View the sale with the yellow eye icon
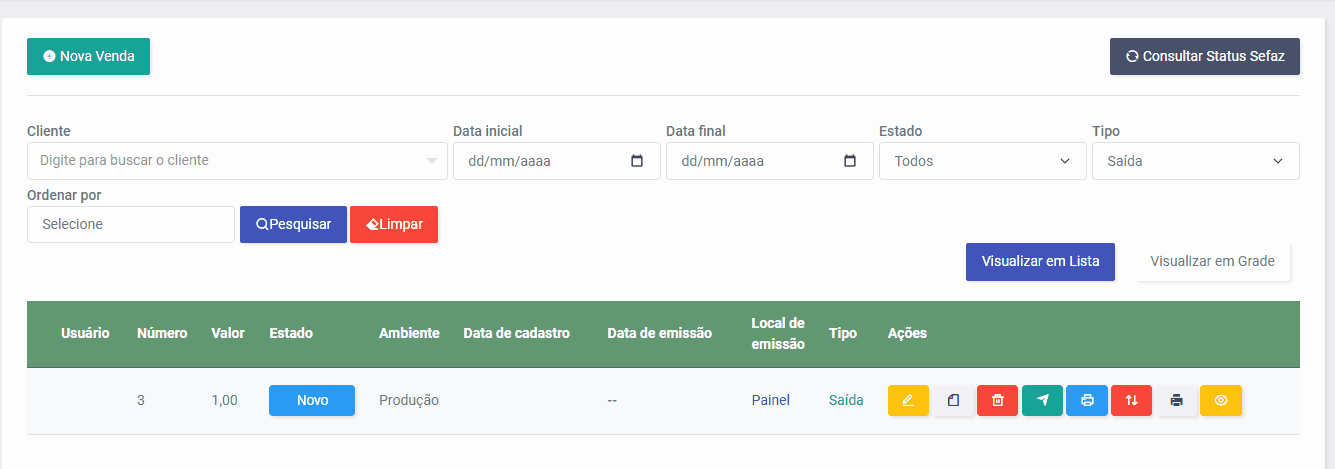This screenshot has width=1335, height=469. (1221, 400)
